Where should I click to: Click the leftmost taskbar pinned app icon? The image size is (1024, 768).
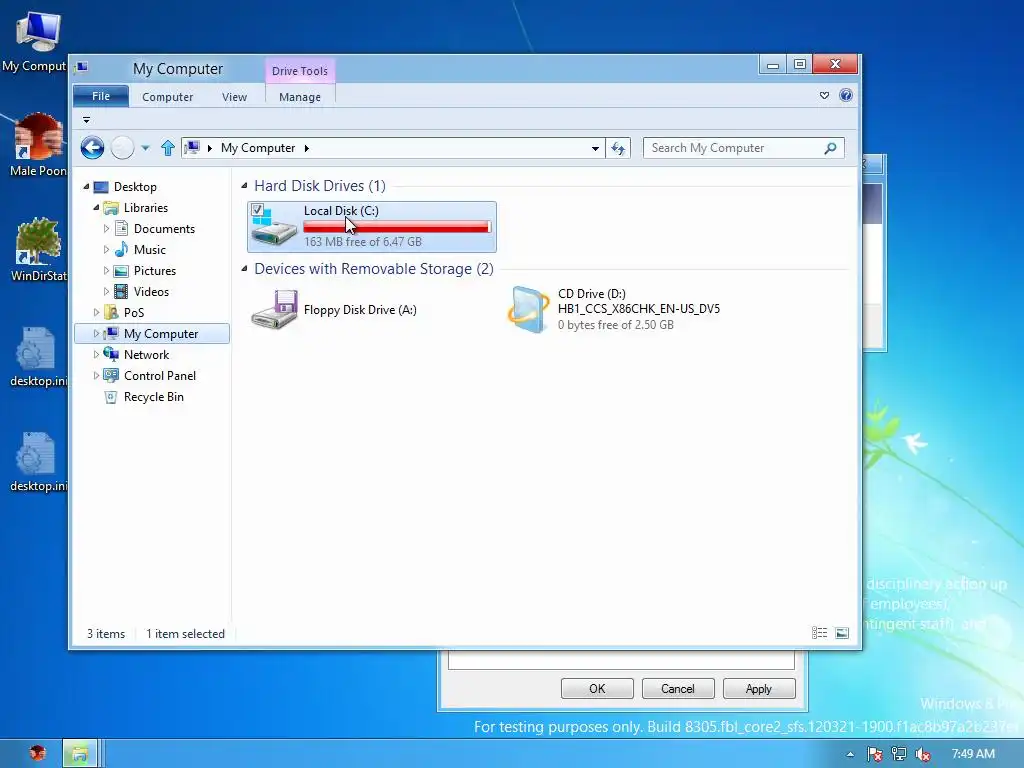(x=38, y=754)
